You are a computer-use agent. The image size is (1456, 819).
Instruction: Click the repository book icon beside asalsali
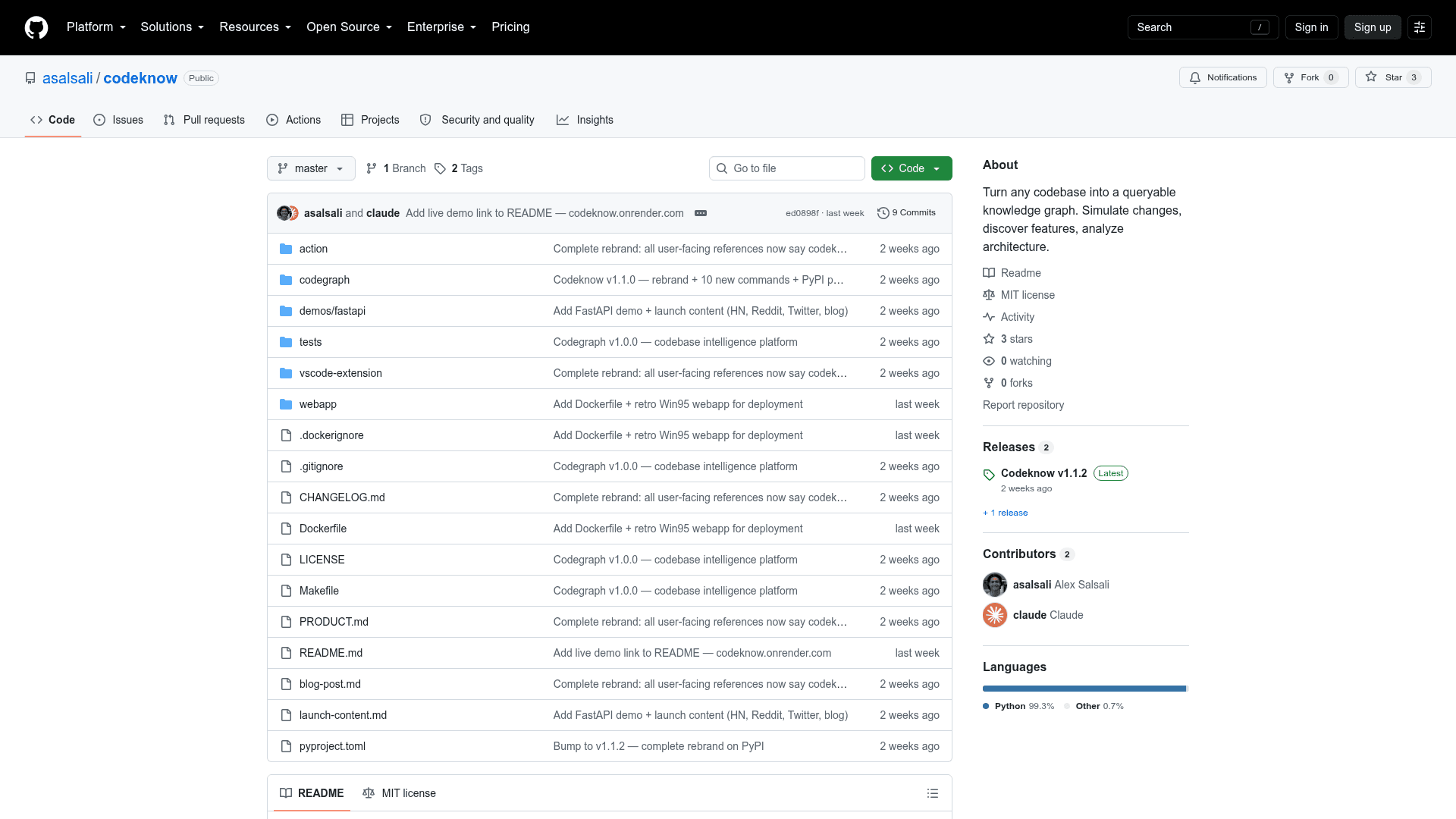pos(30,78)
